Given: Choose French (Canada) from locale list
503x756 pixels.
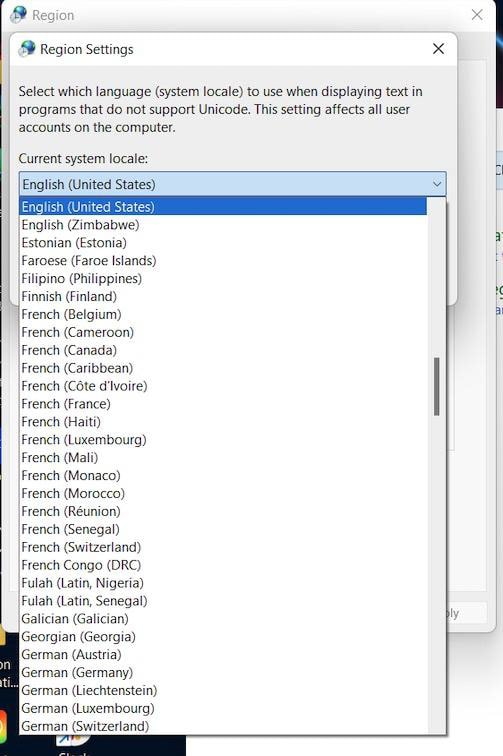Looking at the screenshot, I should (x=223, y=350).
